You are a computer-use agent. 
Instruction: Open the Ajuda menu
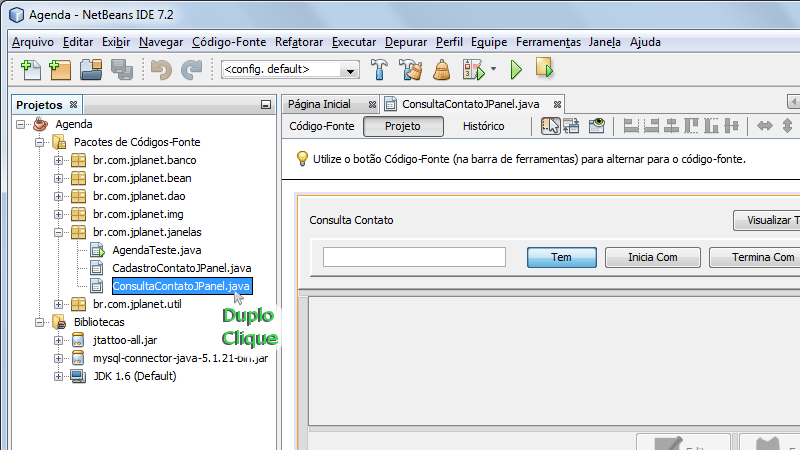(x=645, y=42)
